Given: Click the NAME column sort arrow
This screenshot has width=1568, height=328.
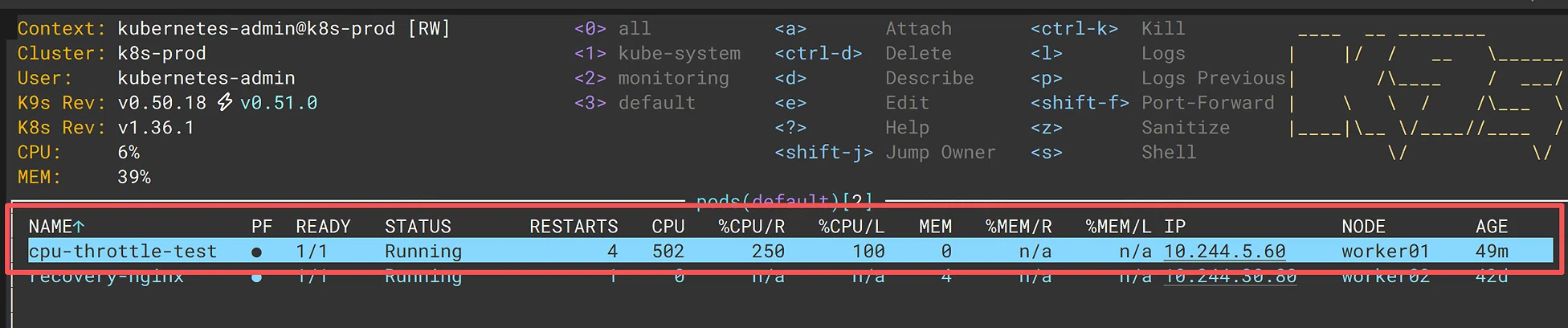Looking at the screenshot, I should click(79, 227).
